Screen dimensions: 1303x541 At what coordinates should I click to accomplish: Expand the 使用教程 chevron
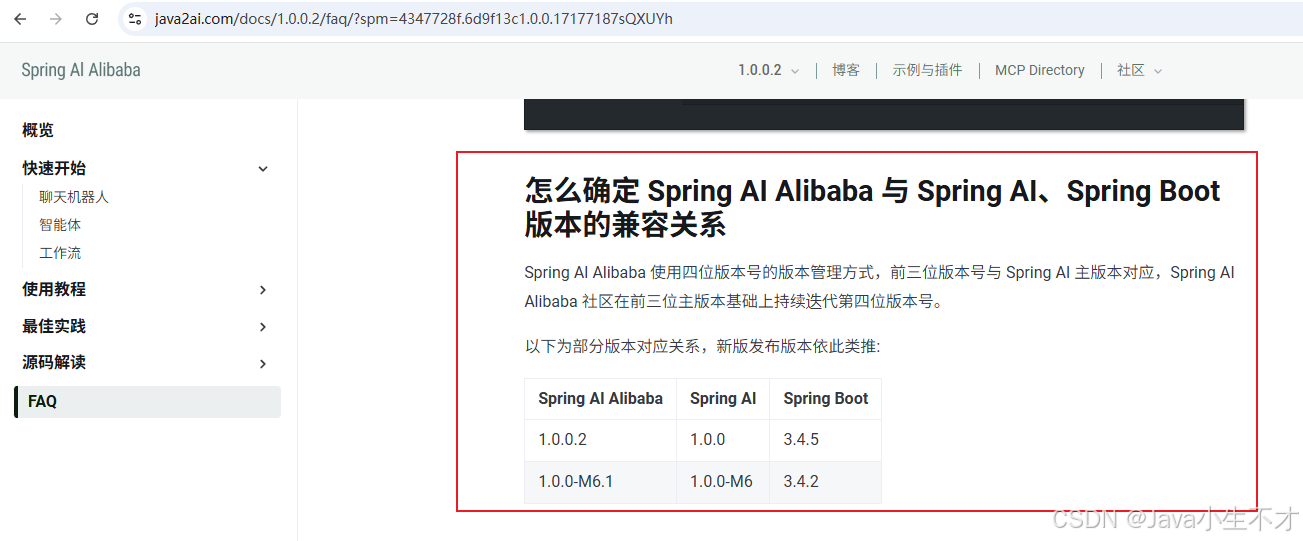click(x=263, y=290)
